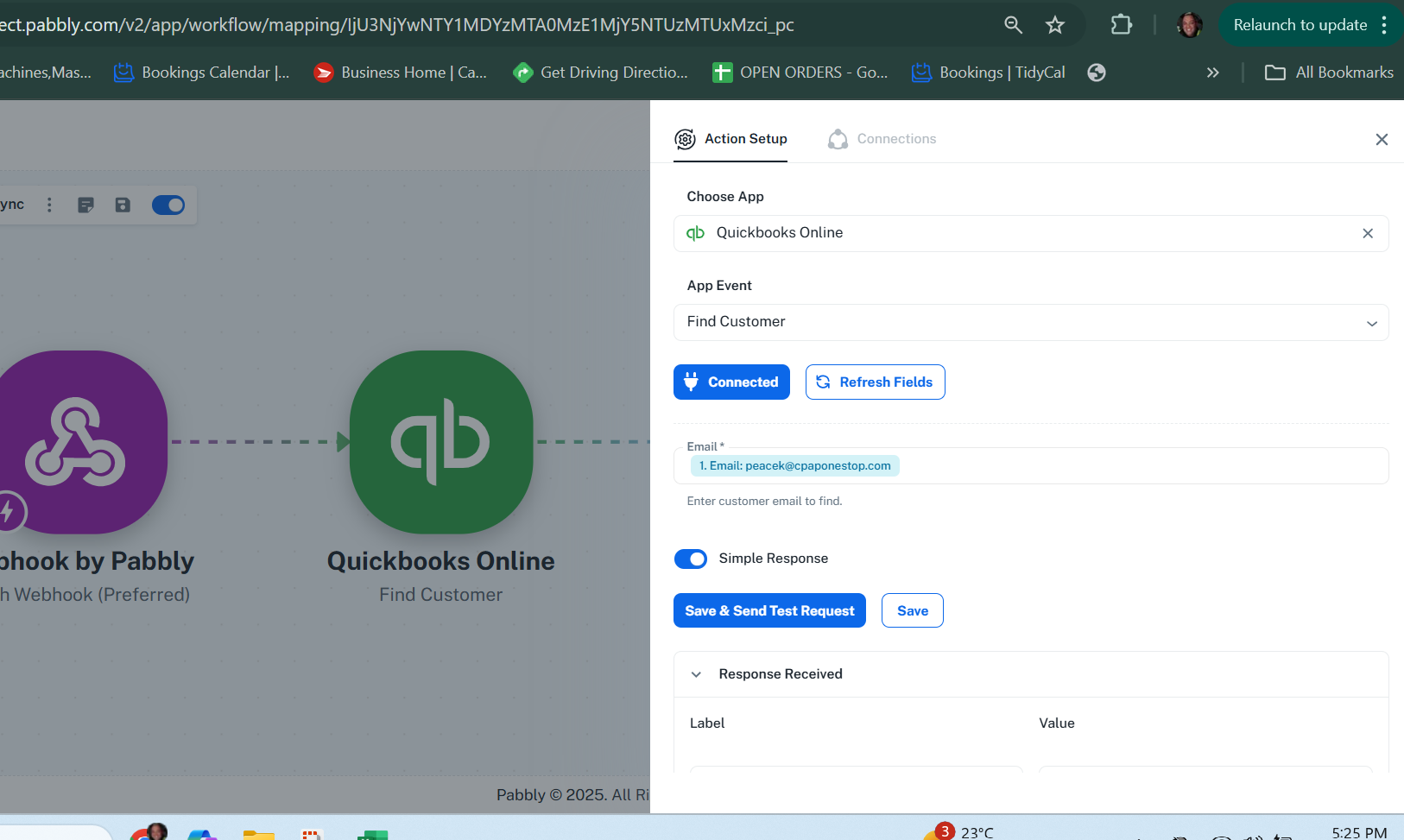1404x840 pixels.
Task: Bookmark this page with the star icon
Action: coord(1054,25)
